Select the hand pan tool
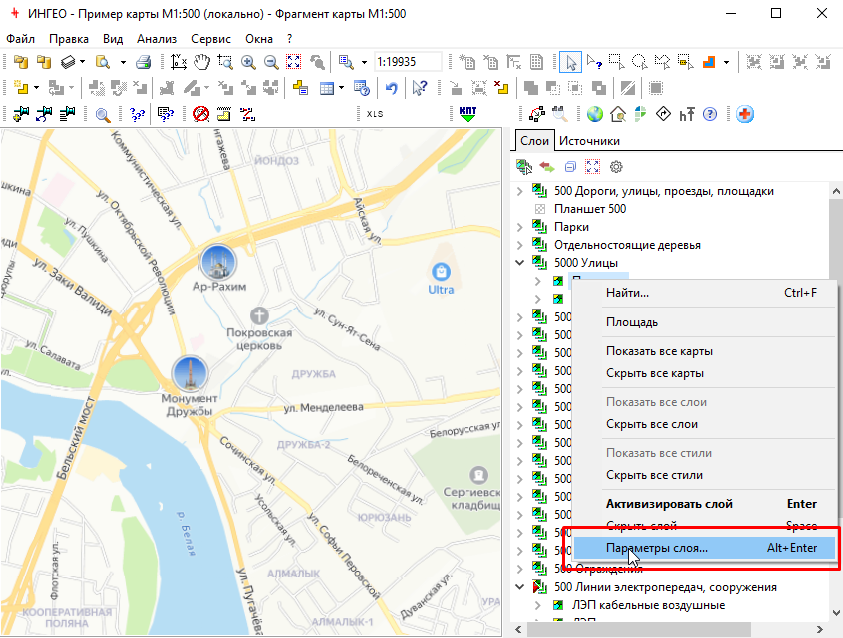This screenshot has height=638, width=843. point(202,62)
